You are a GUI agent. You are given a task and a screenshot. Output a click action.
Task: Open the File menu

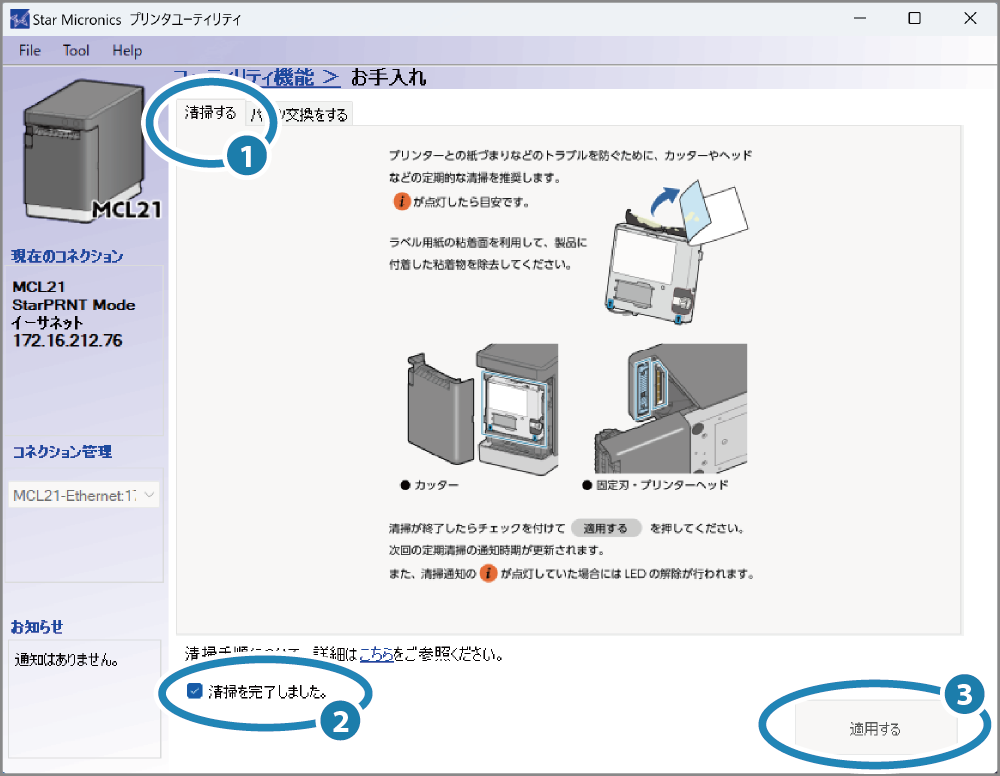(30, 50)
